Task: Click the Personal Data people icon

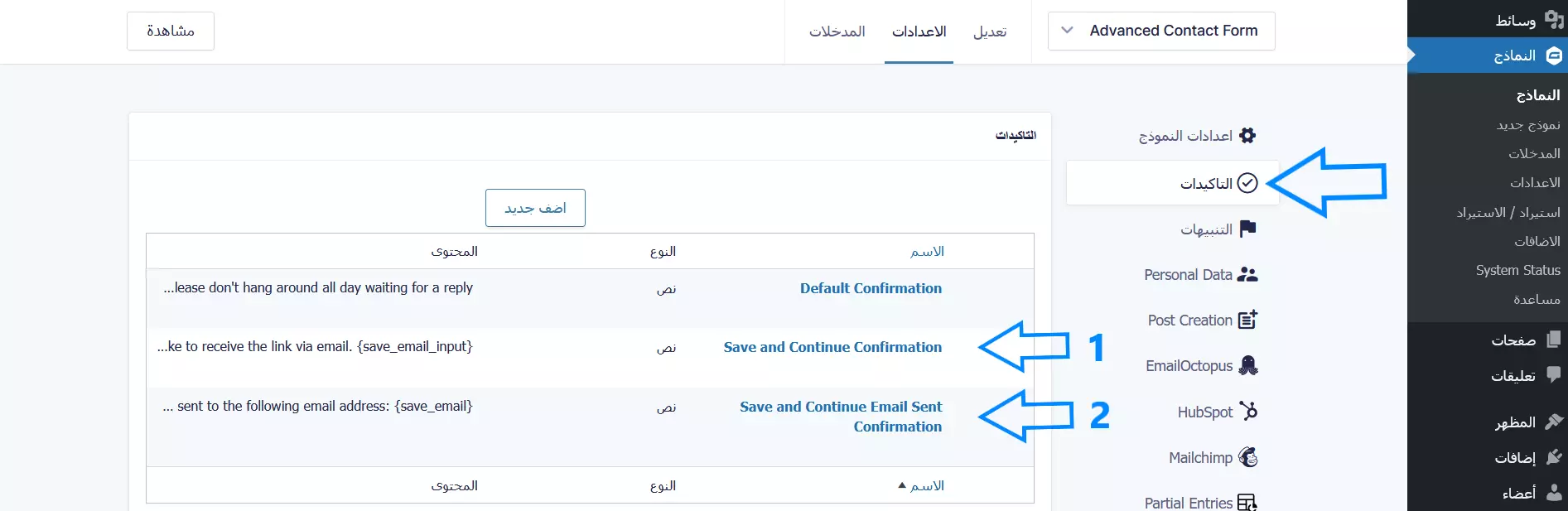Action: 1247,275
